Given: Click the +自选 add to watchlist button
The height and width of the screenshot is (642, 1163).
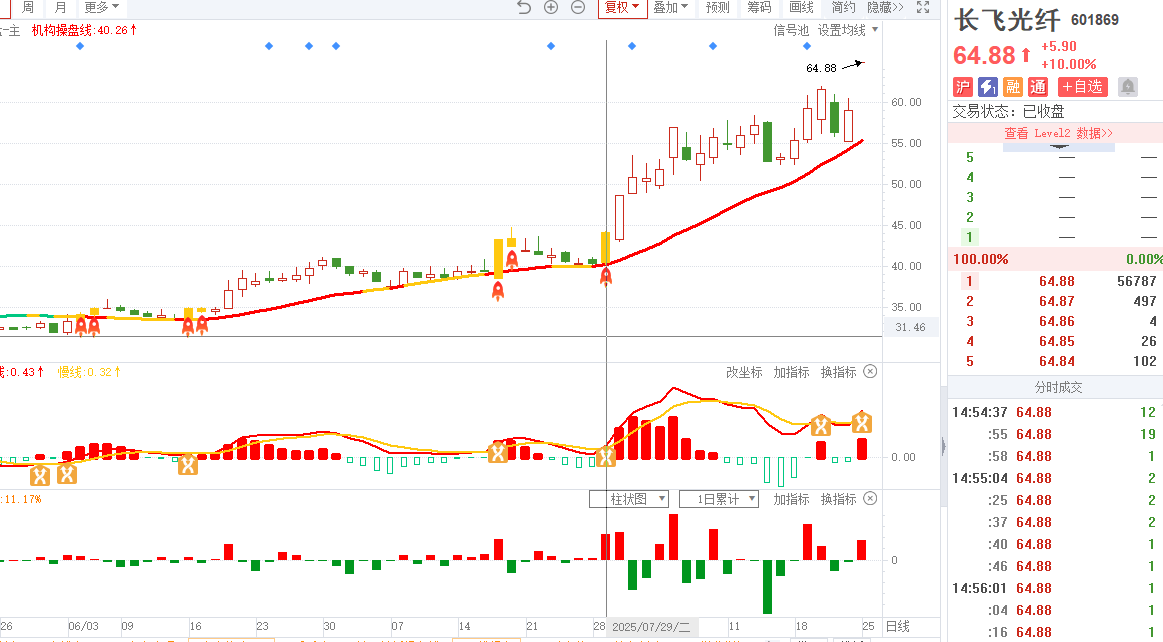Looking at the screenshot, I should pyautogui.click(x=1083, y=87).
